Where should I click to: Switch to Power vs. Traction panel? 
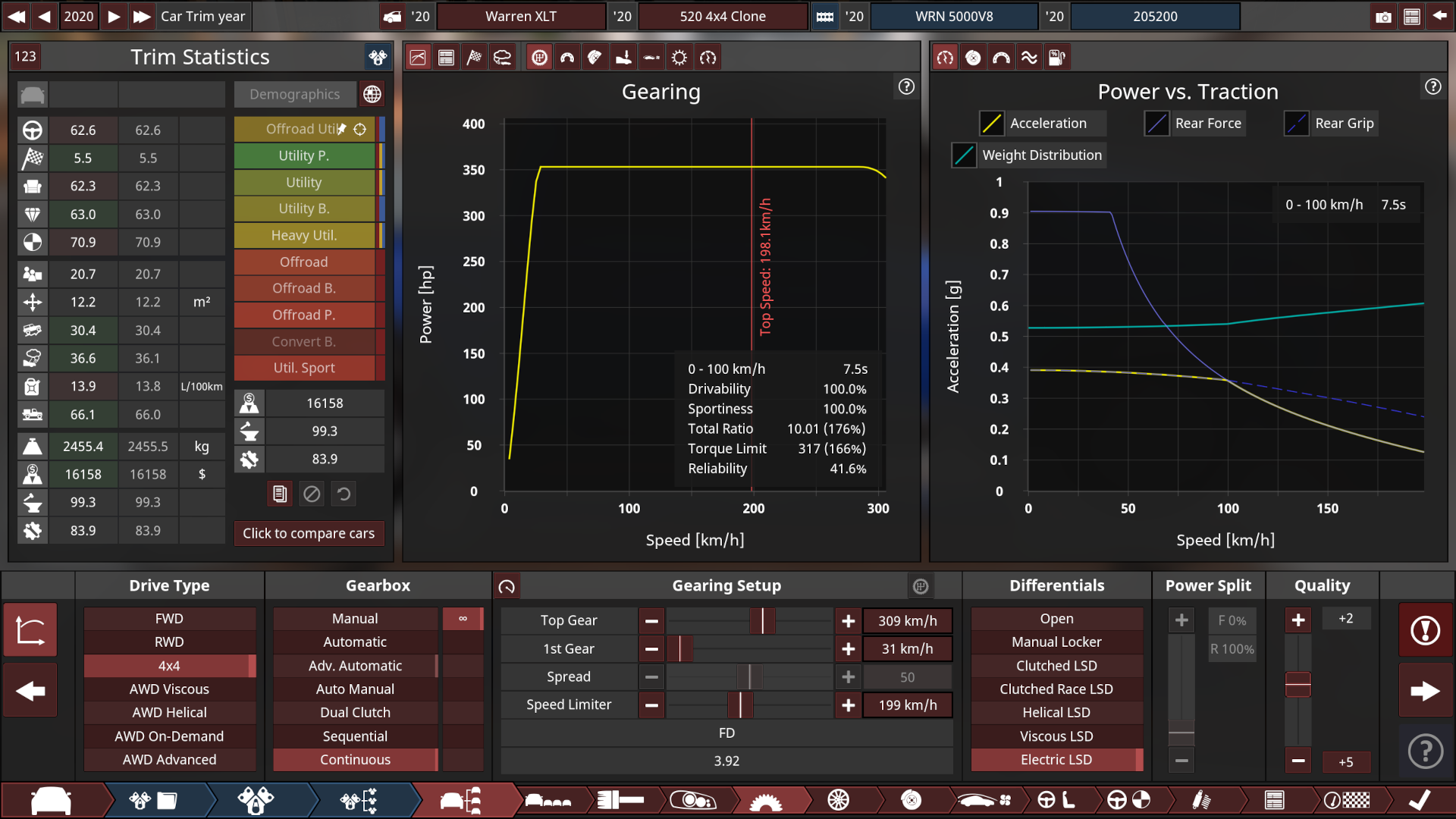944,57
